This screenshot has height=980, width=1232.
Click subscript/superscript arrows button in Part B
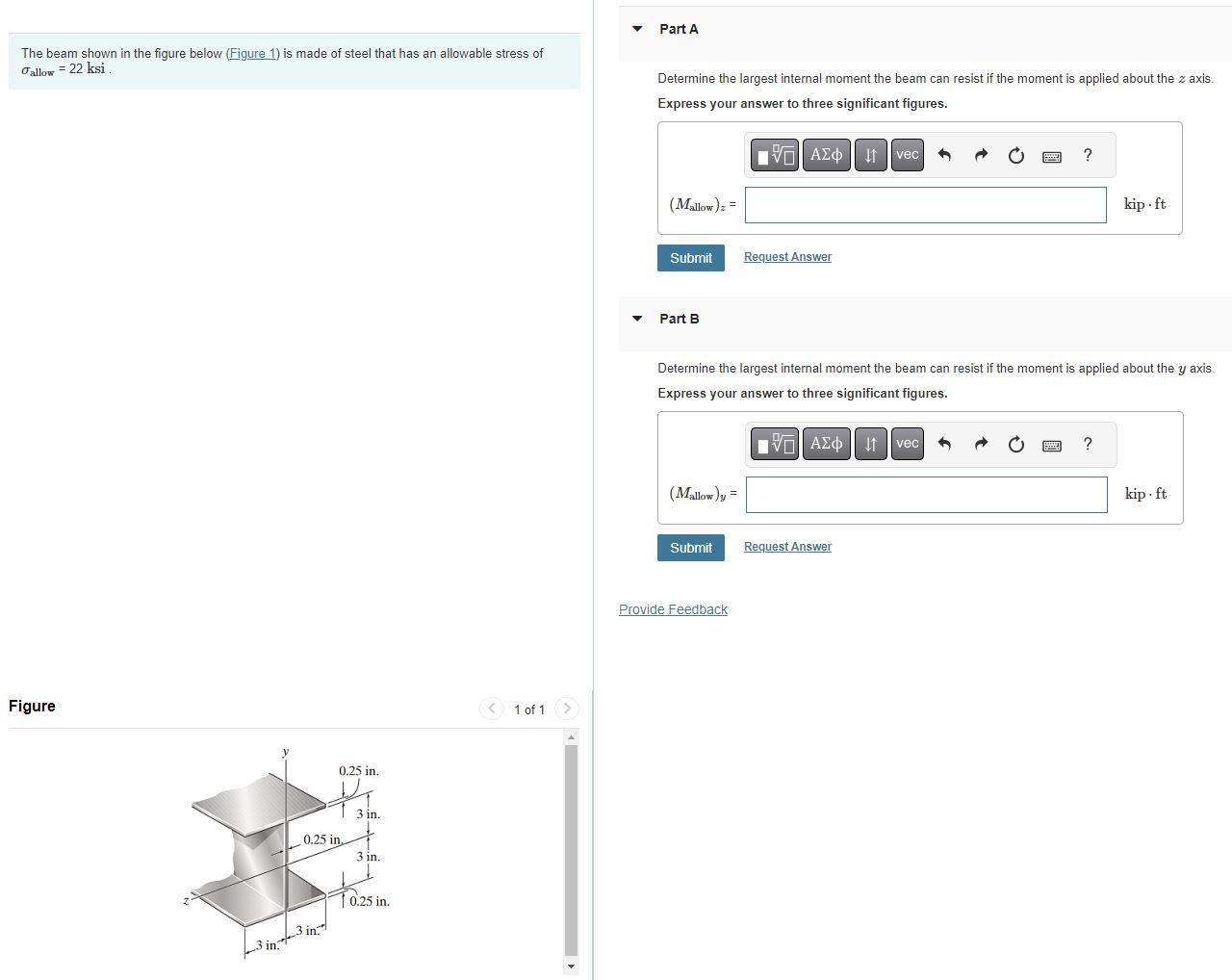click(870, 444)
